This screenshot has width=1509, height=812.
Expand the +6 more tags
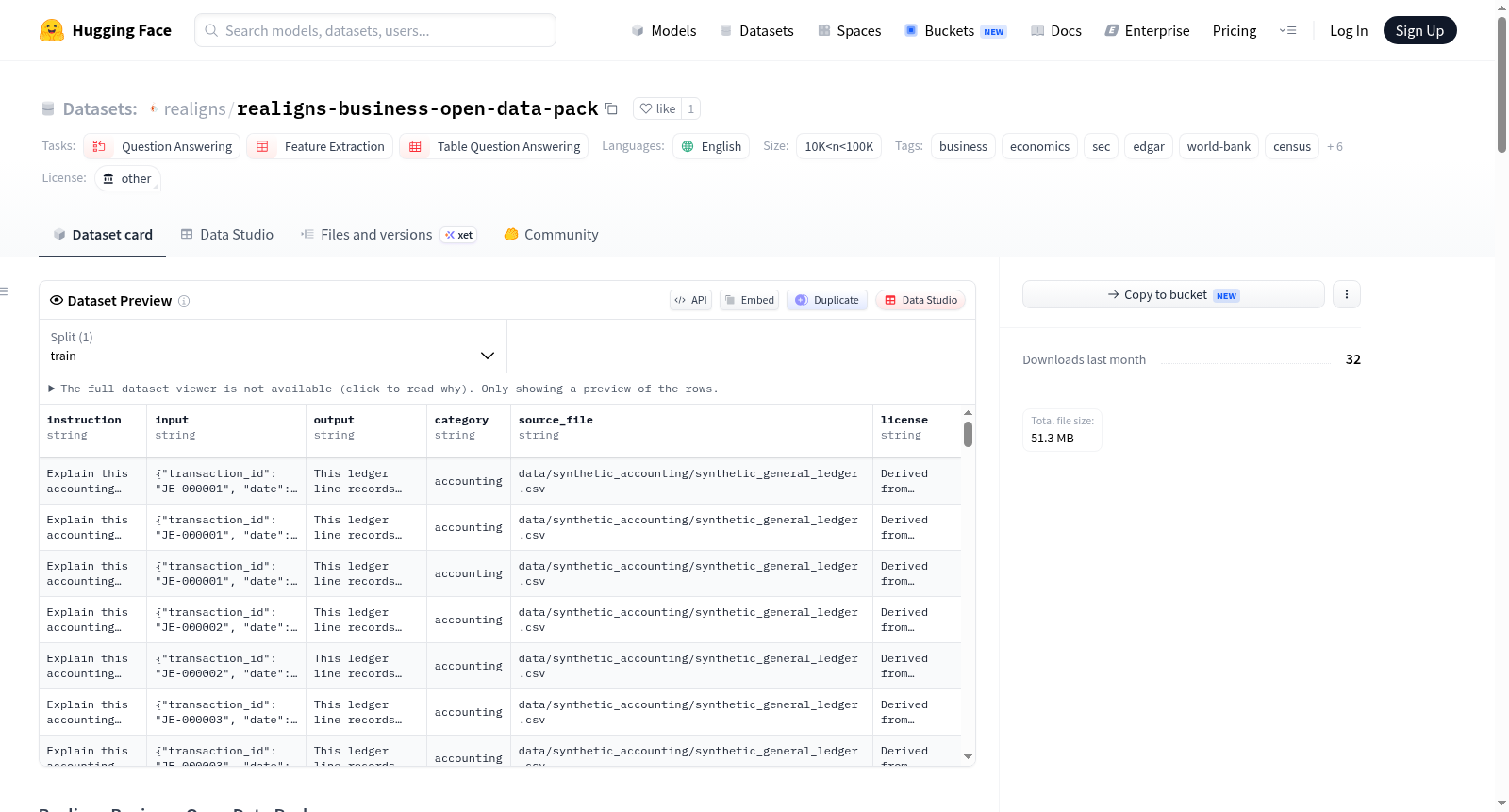[1335, 146]
